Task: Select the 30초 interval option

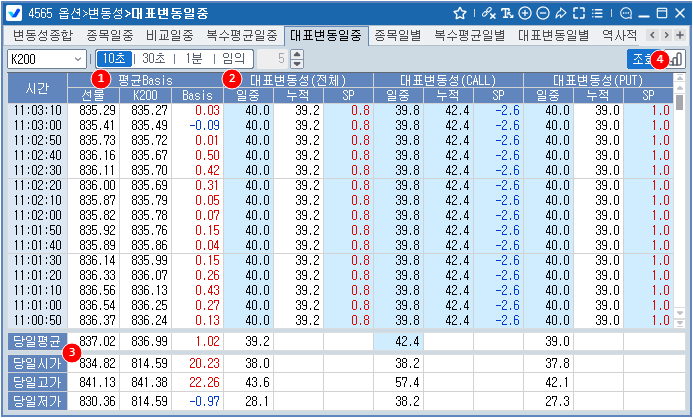Action: pos(153,59)
